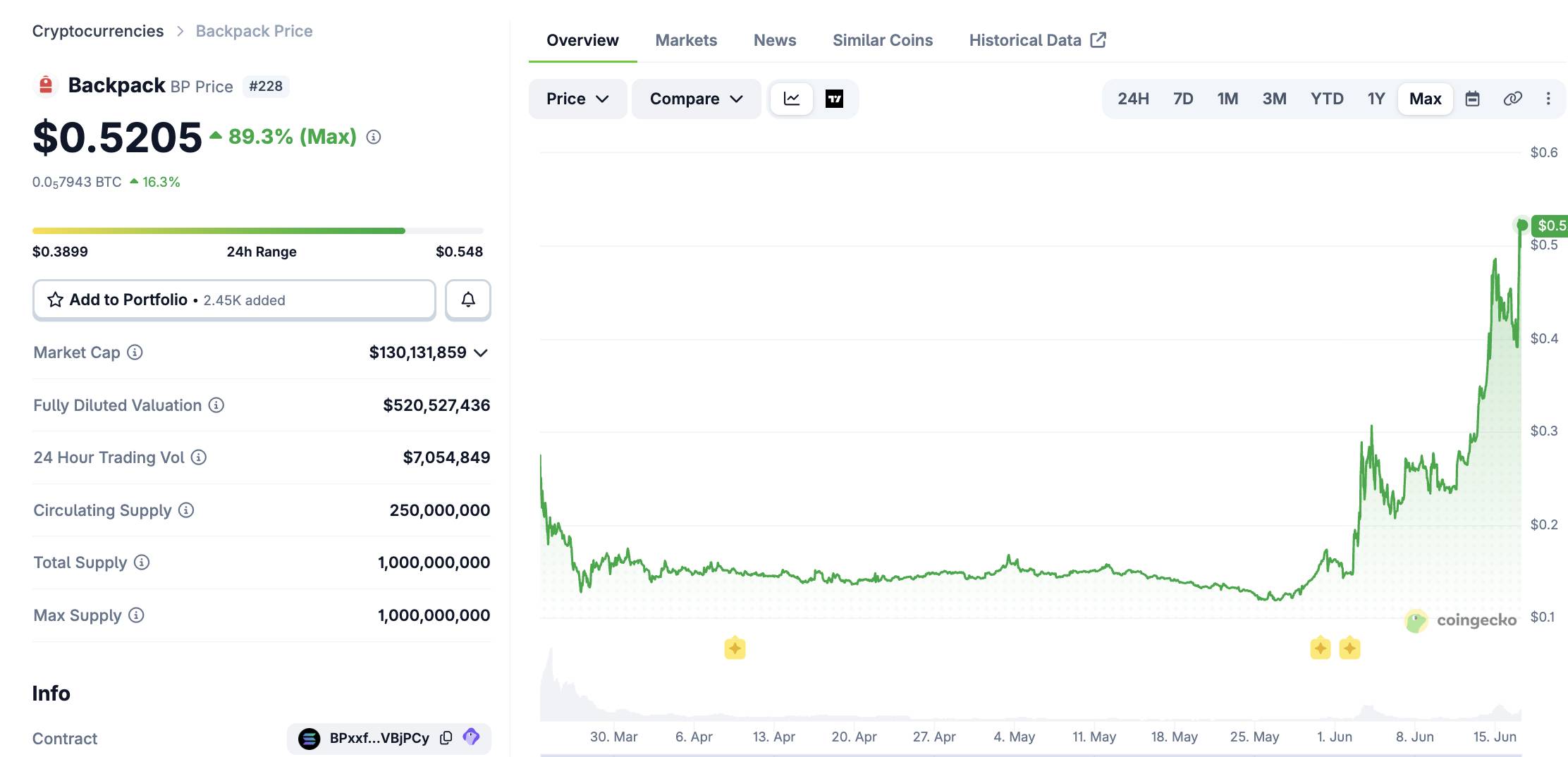The width and height of the screenshot is (1568, 757).
Task: Switch to TradingView chart icon
Action: pos(834,99)
